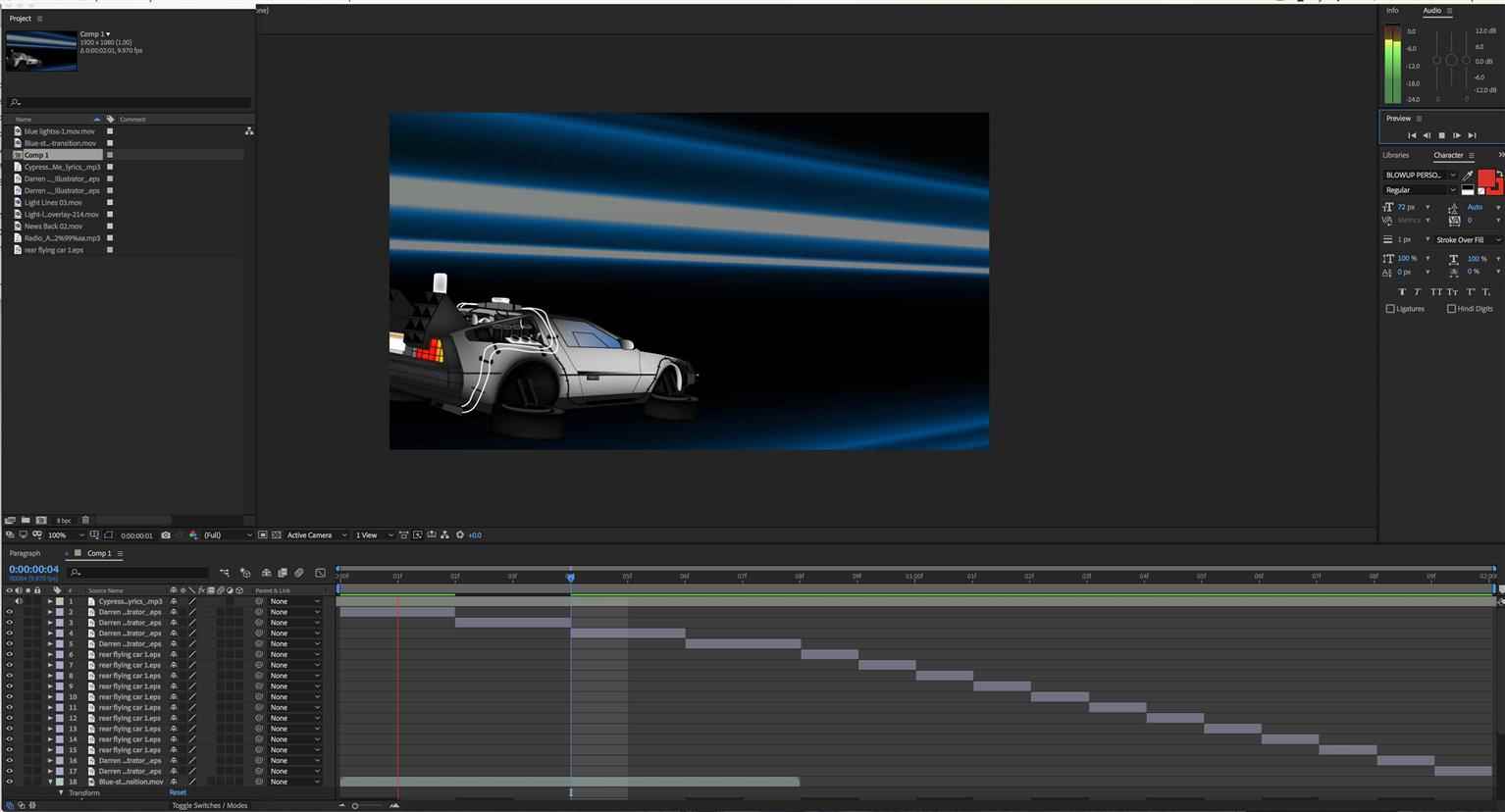Open the 1 View layout dropdown

coord(374,535)
